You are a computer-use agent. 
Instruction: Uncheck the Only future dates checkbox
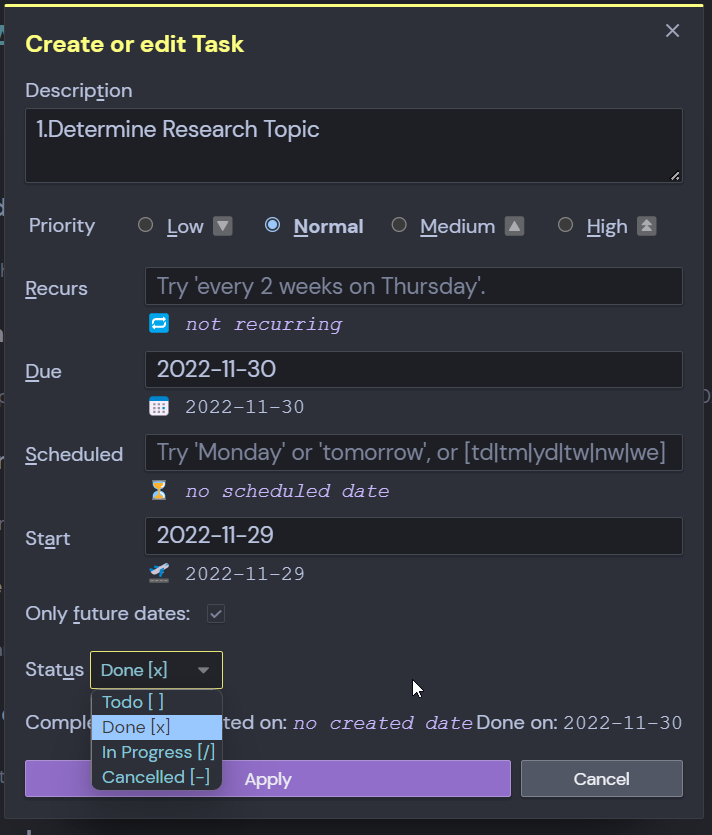pos(216,614)
